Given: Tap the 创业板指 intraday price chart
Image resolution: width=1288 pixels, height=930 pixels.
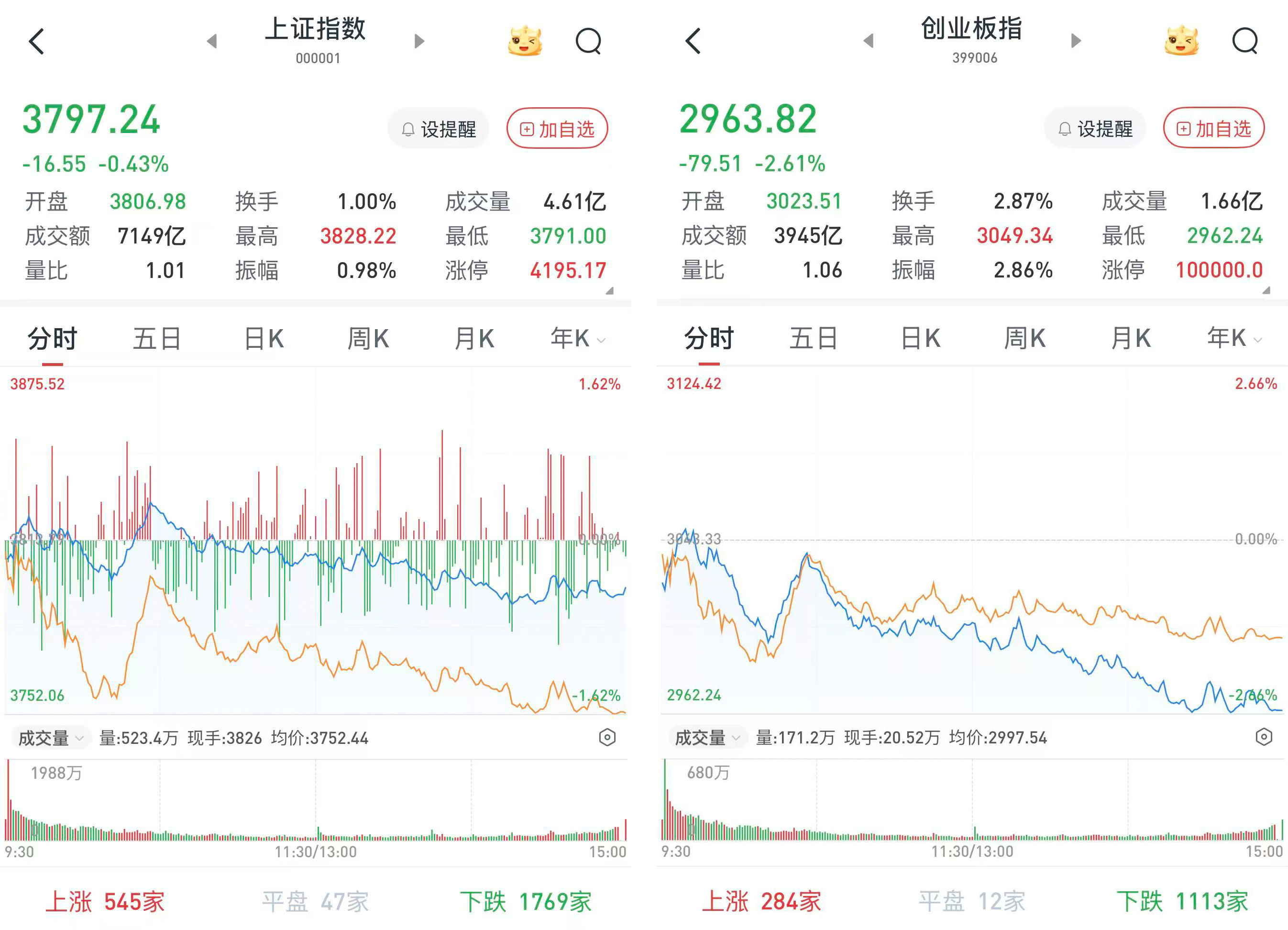Looking at the screenshot, I should pos(972,540).
